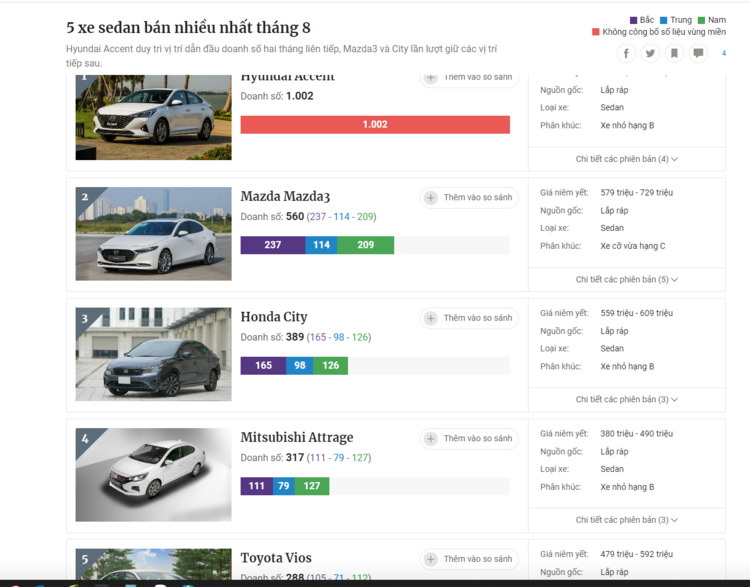Click Attrage blue 79 segment
This screenshot has height=587, width=750.
(284, 486)
